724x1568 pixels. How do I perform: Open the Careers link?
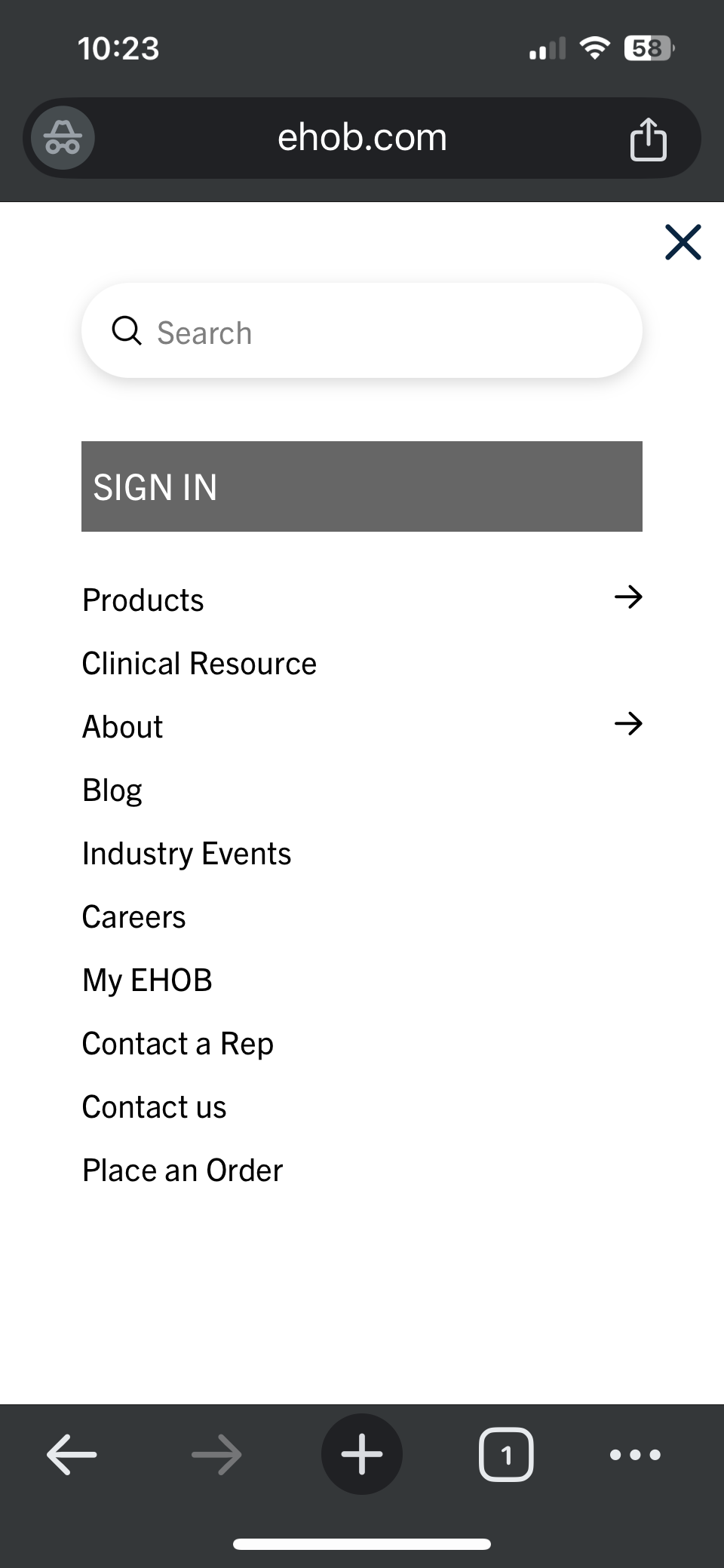(133, 917)
